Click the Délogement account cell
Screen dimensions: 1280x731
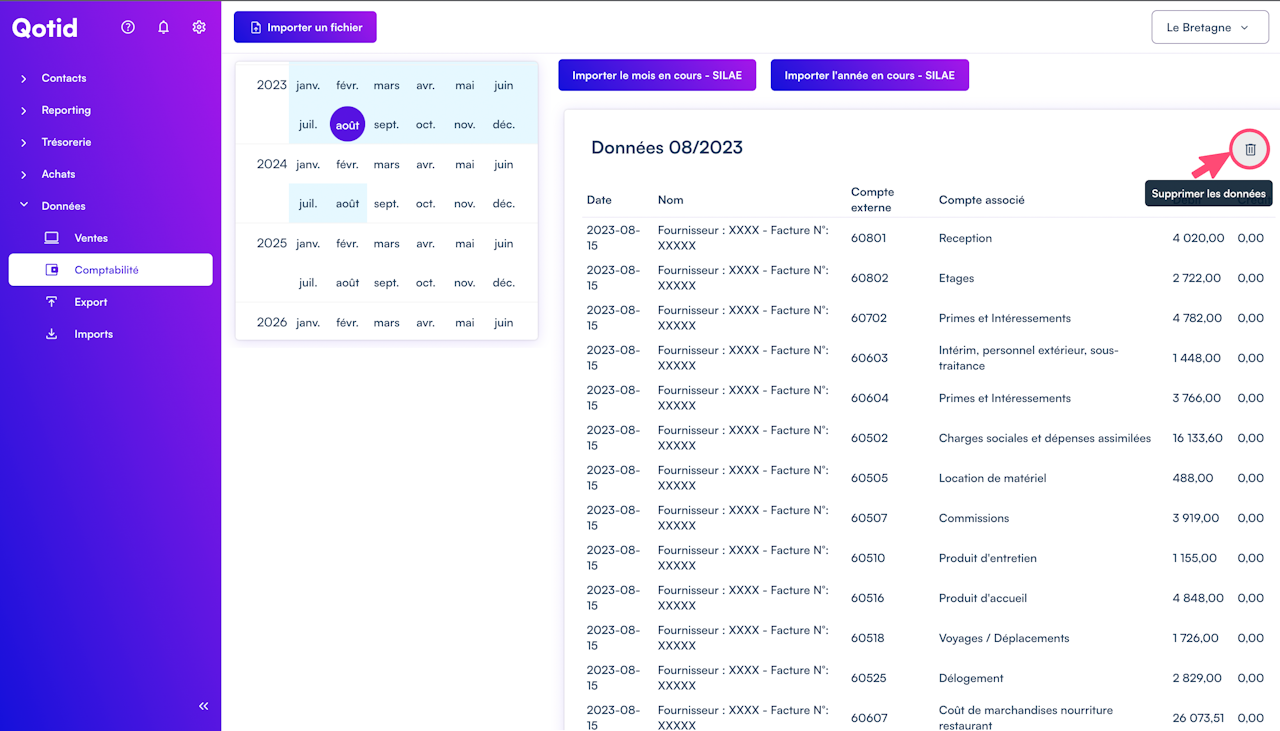[971, 678]
